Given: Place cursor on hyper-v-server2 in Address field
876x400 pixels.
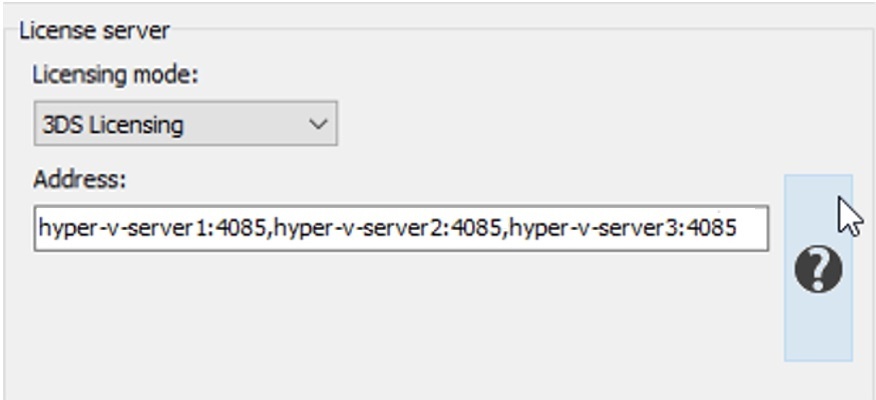Looking at the screenshot, I should (x=333, y=228).
